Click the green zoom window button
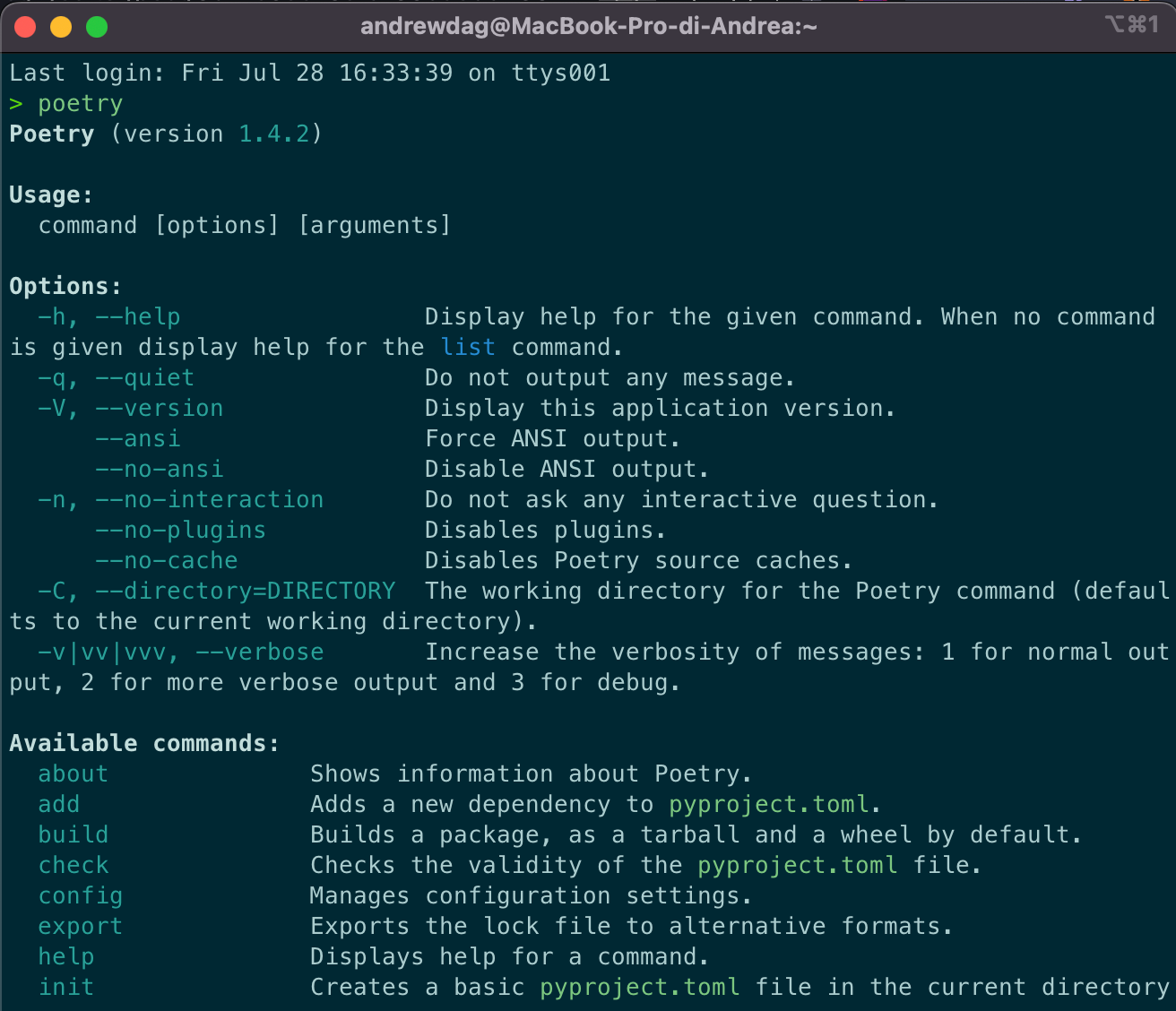 (x=97, y=27)
